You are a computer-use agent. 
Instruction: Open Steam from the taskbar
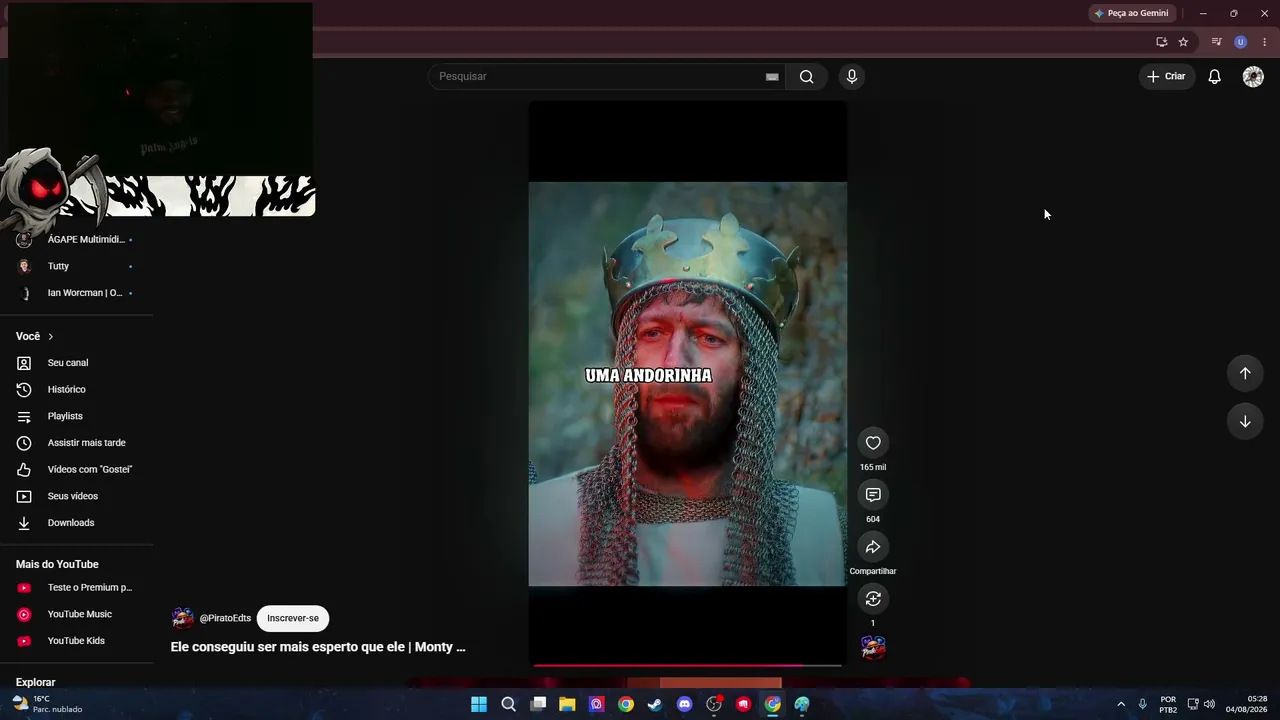(x=655, y=704)
